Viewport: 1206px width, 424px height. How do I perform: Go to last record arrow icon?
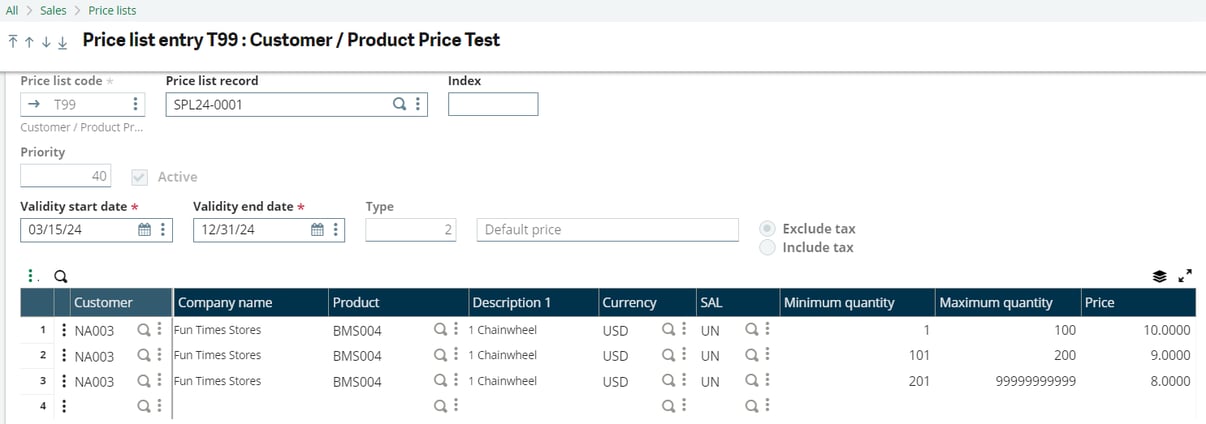(62, 42)
